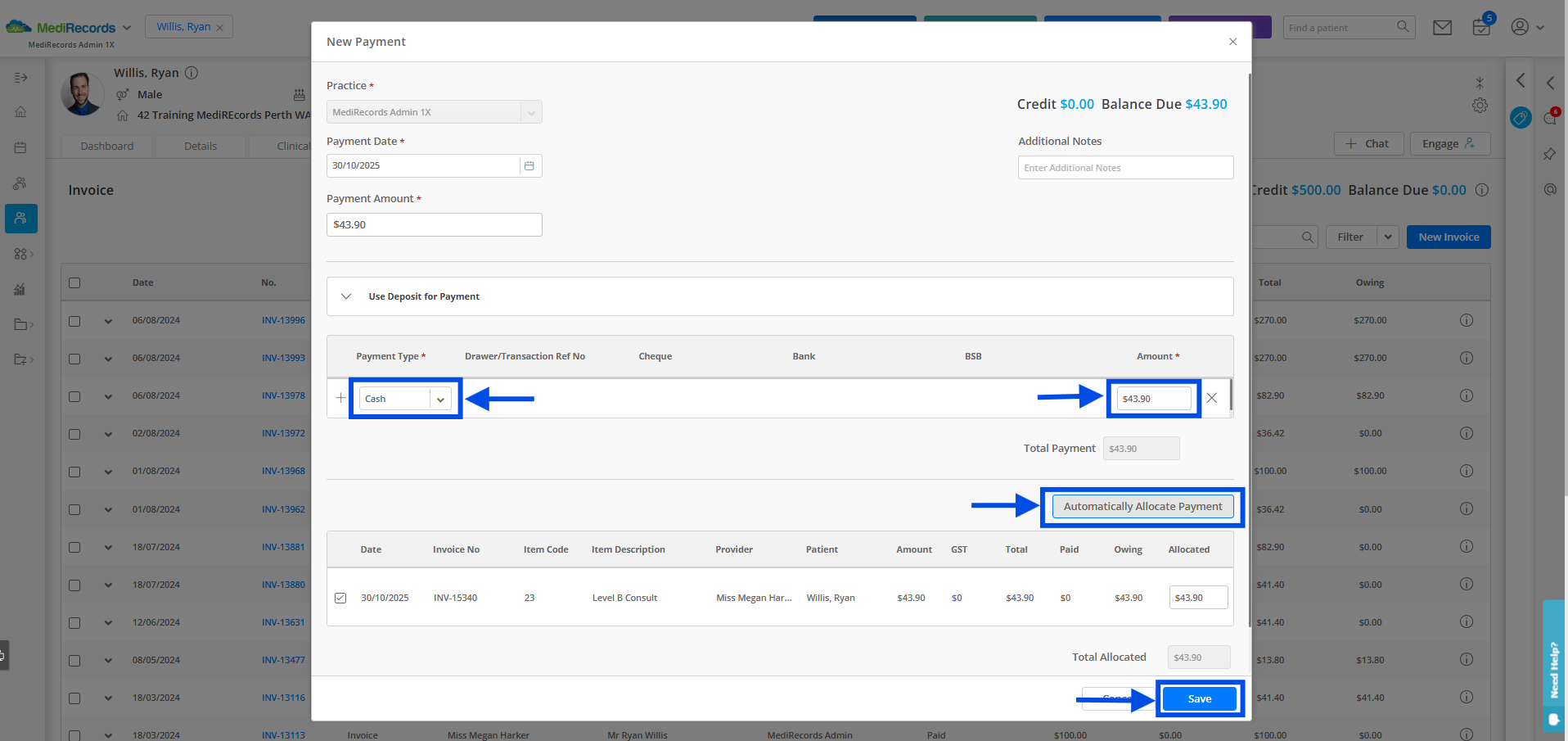Click info icon for invoice INV-13996 row

pyautogui.click(x=1467, y=320)
